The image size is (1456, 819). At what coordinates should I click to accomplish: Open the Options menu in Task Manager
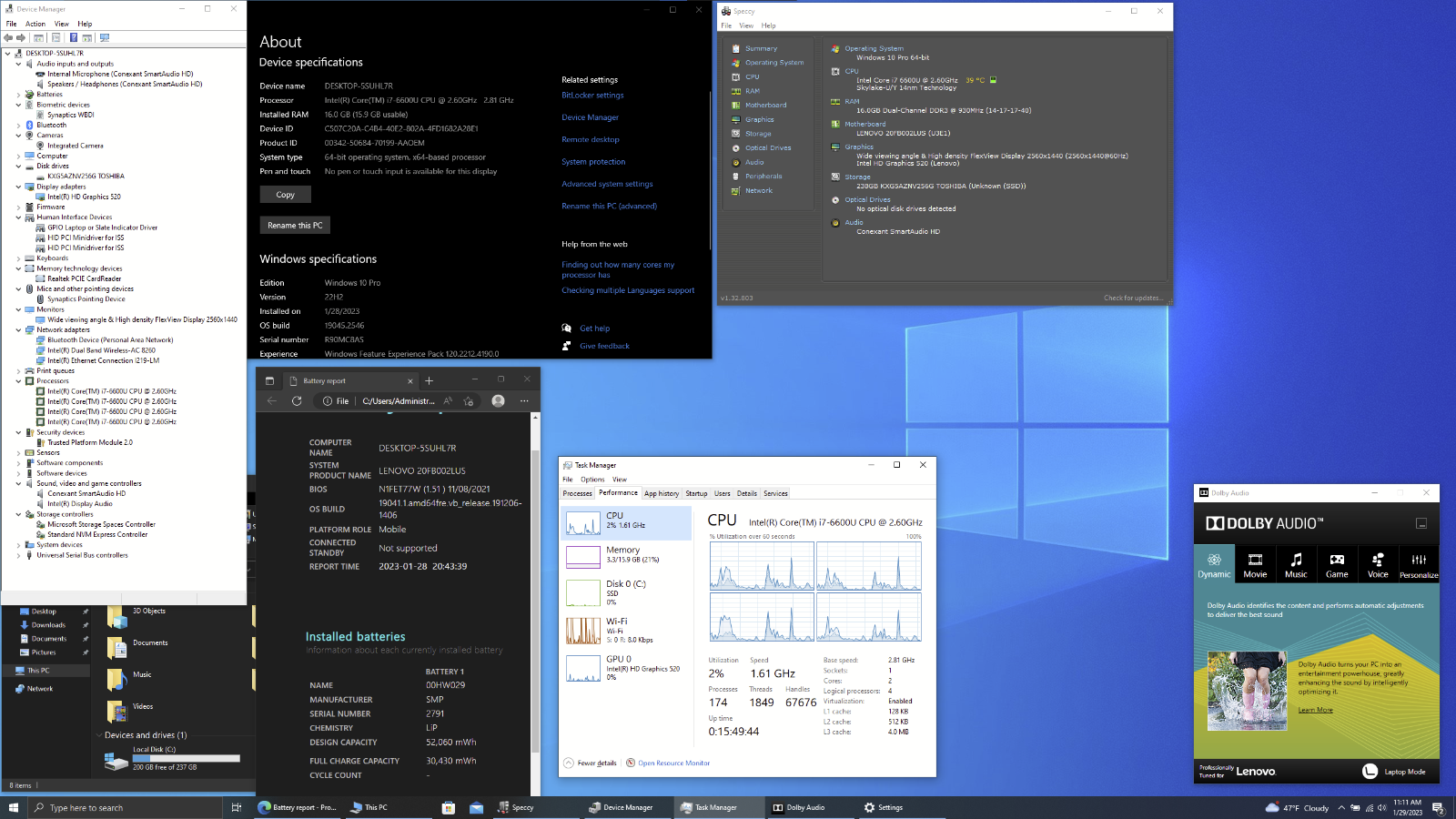pos(592,480)
